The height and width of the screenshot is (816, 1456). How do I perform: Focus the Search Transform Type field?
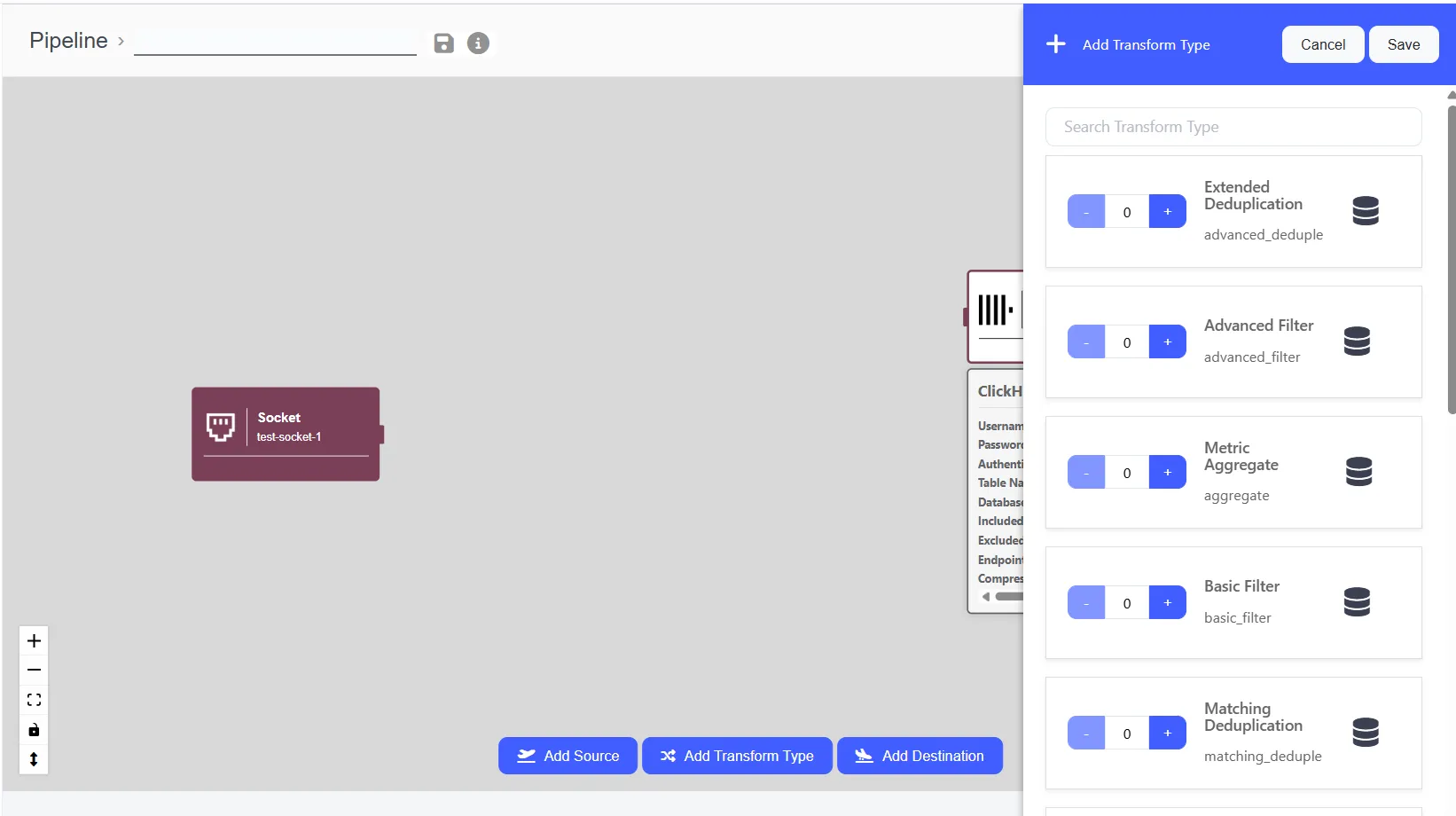[x=1233, y=127]
